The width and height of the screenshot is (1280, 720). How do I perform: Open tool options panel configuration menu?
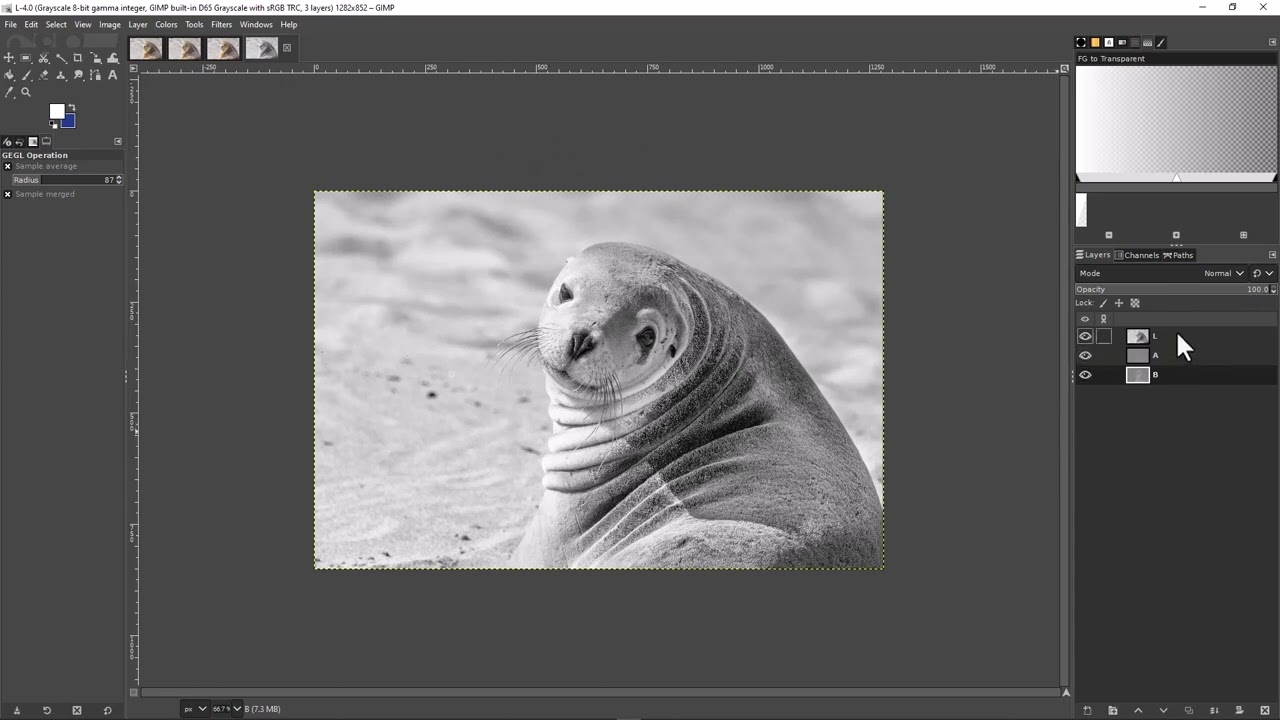click(x=117, y=141)
